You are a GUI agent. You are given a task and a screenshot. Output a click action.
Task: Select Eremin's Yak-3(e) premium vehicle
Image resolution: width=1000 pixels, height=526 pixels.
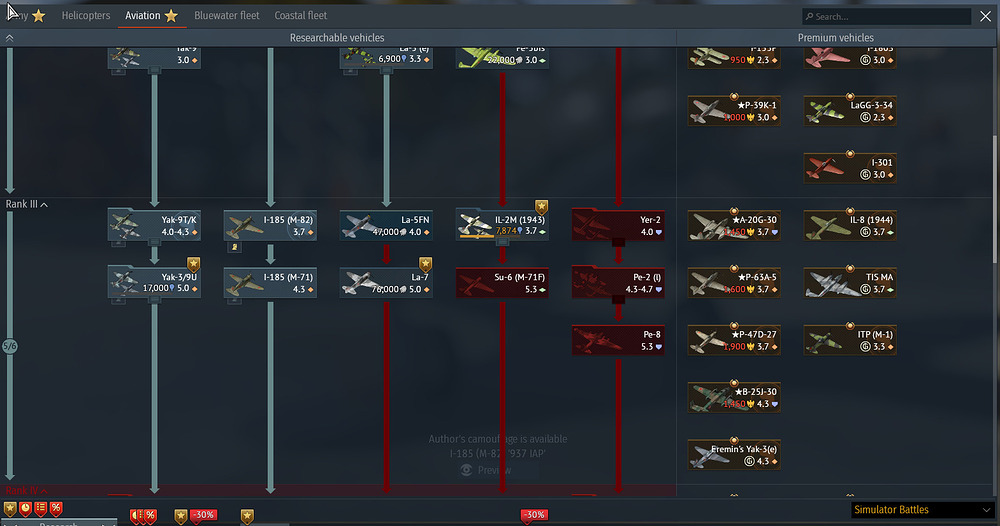(x=734, y=455)
